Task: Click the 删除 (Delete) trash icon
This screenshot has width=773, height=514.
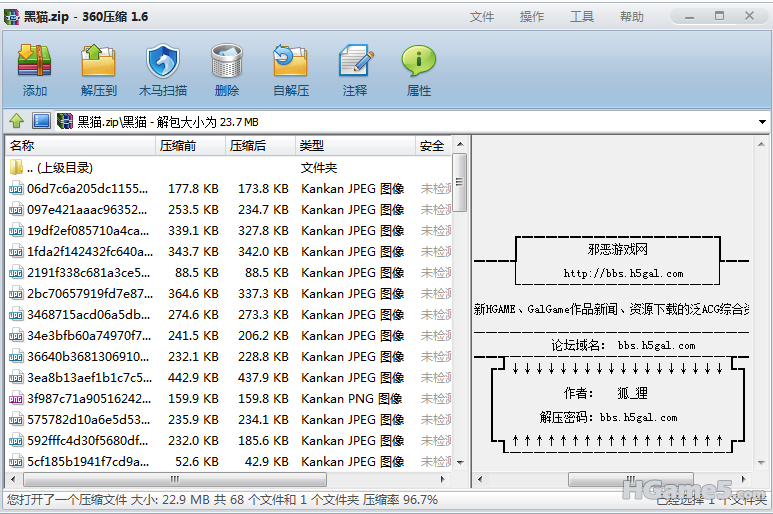Action: tap(227, 70)
